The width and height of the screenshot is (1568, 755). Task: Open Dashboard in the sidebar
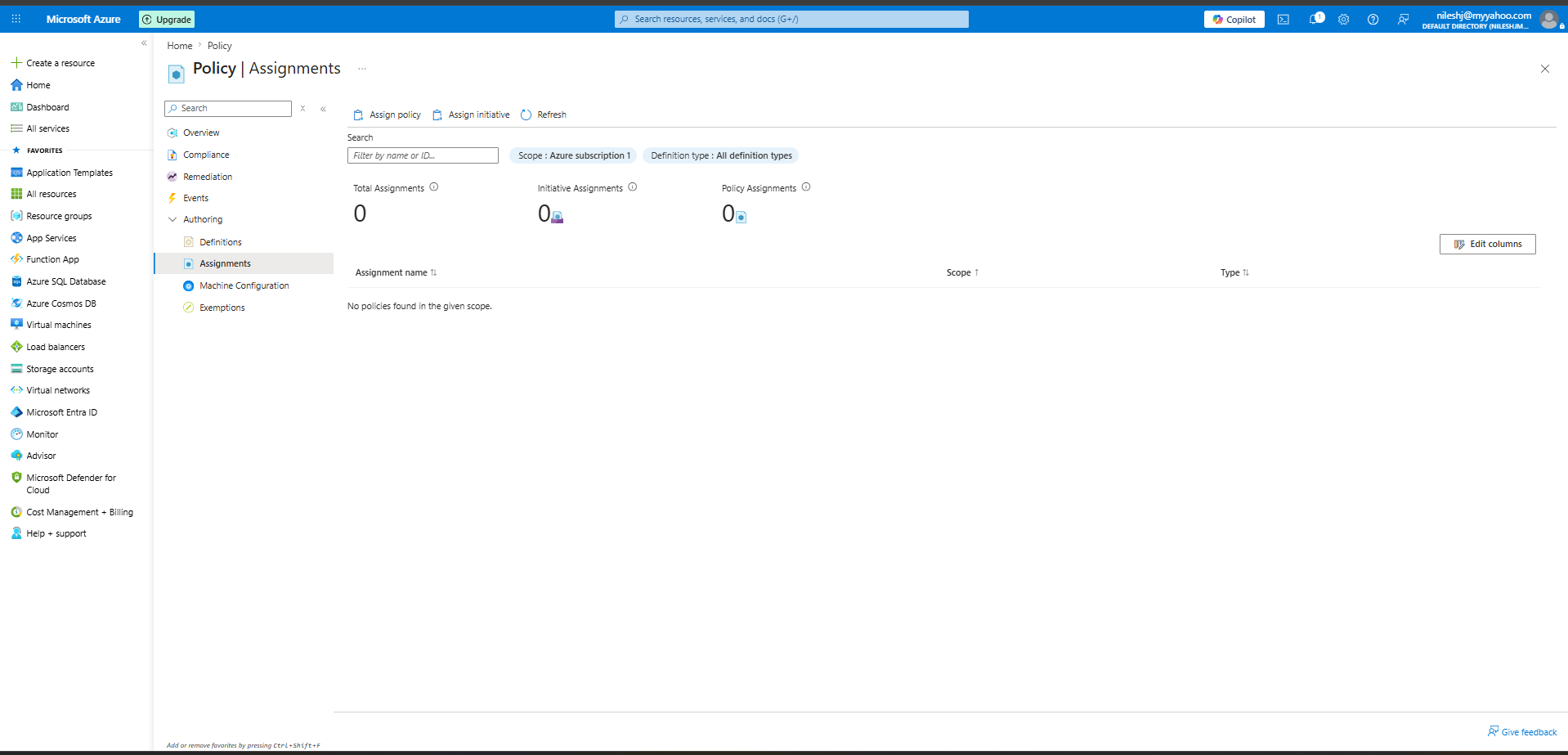pos(40,107)
